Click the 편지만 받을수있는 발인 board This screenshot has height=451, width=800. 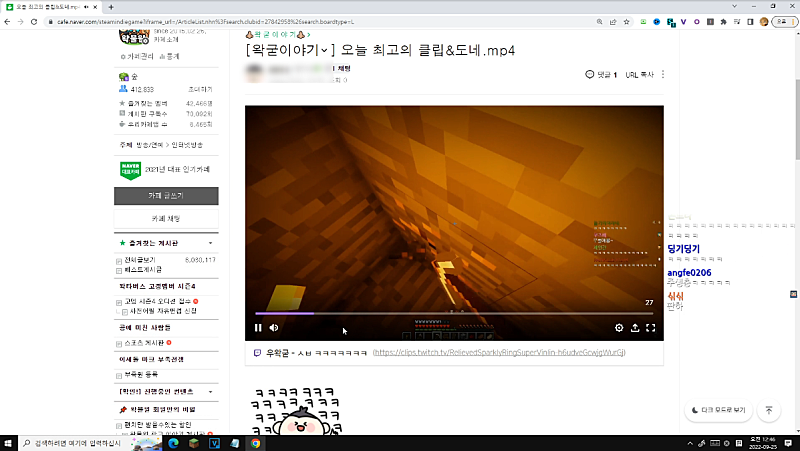click(158, 424)
